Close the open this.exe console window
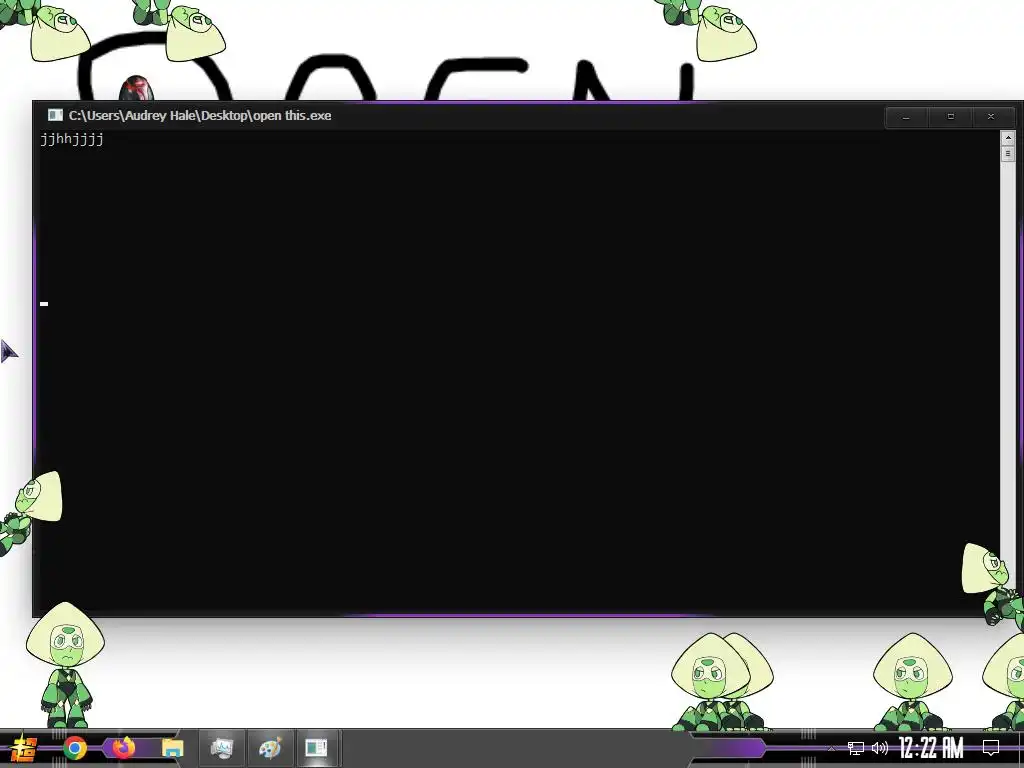This screenshot has height=768, width=1024. (x=991, y=117)
